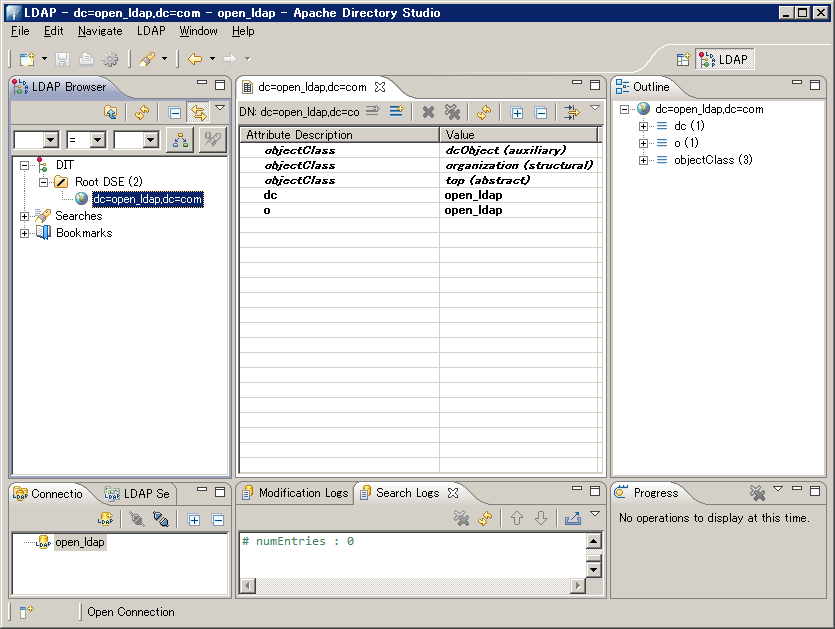This screenshot has height=629, width=835.
Task: Click the Save toolbar icon
Action: click(x=62, y=59)
